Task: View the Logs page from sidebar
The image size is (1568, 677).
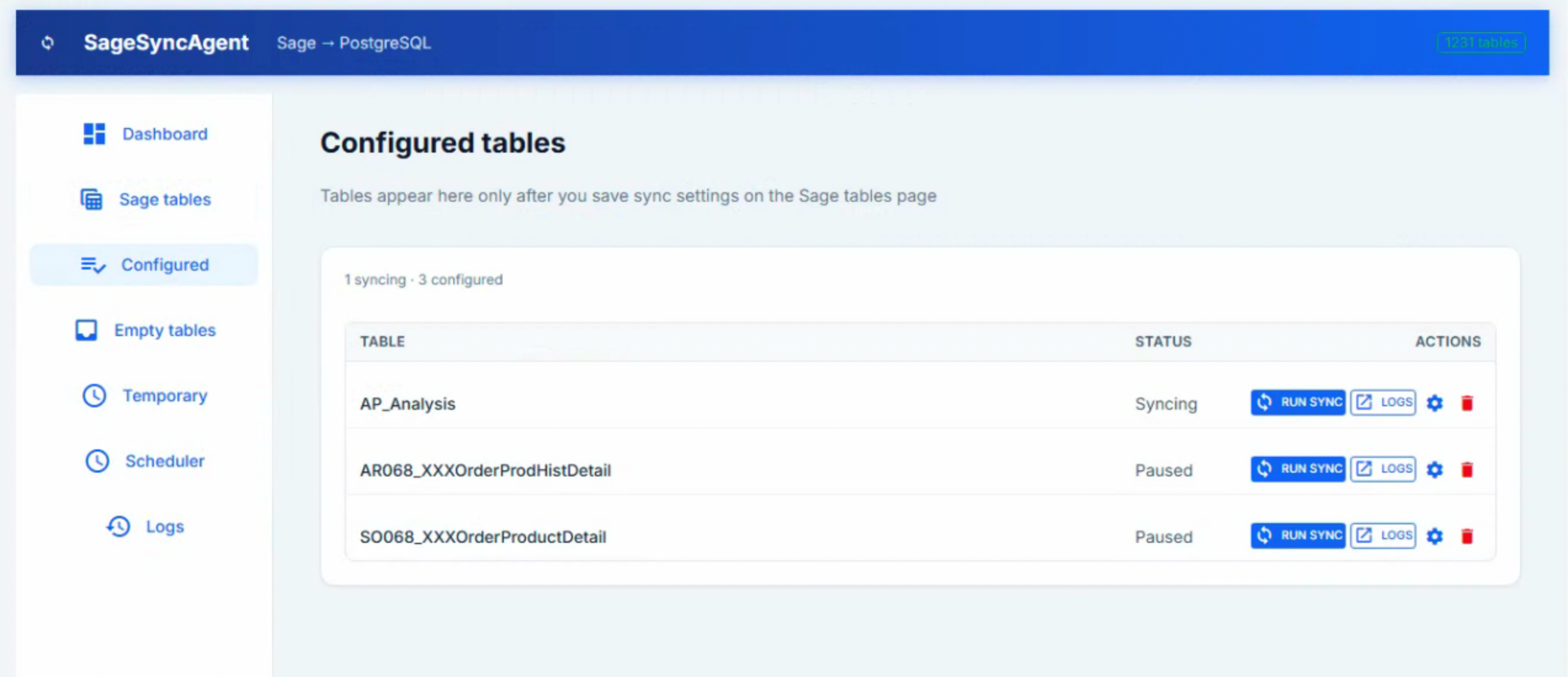Action: (144, 526)
